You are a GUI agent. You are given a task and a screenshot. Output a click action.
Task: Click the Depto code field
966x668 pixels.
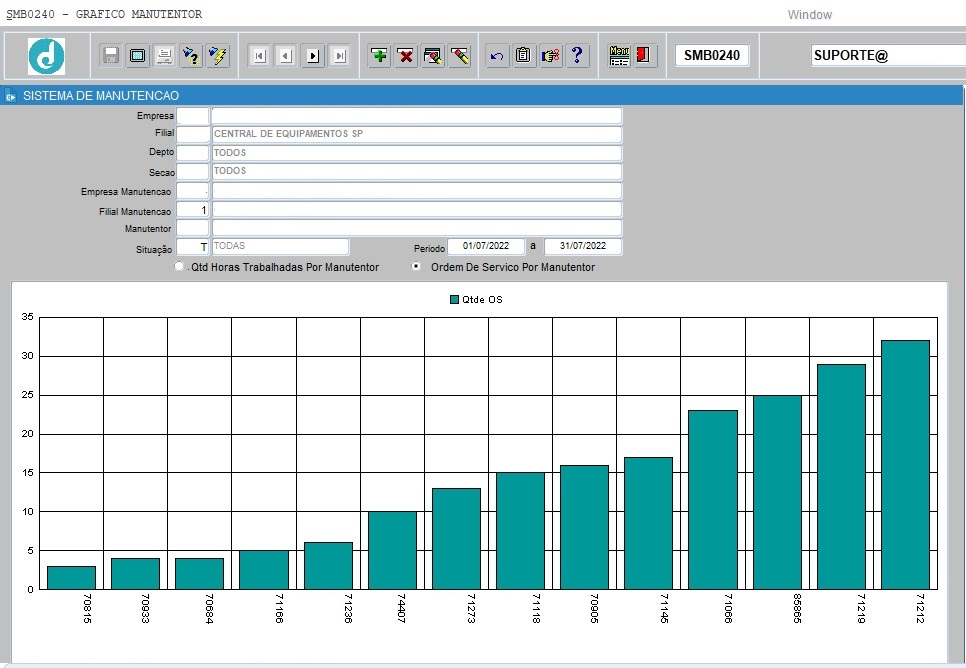point(193,153)
